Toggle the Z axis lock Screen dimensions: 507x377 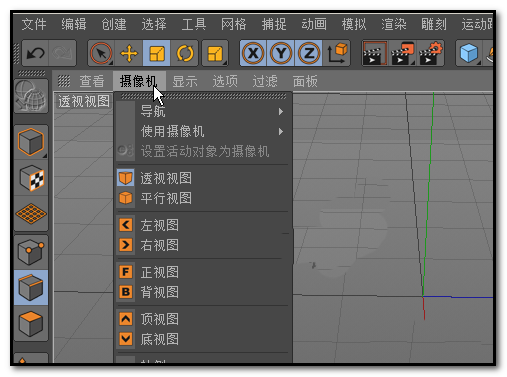tap(309, 53)
